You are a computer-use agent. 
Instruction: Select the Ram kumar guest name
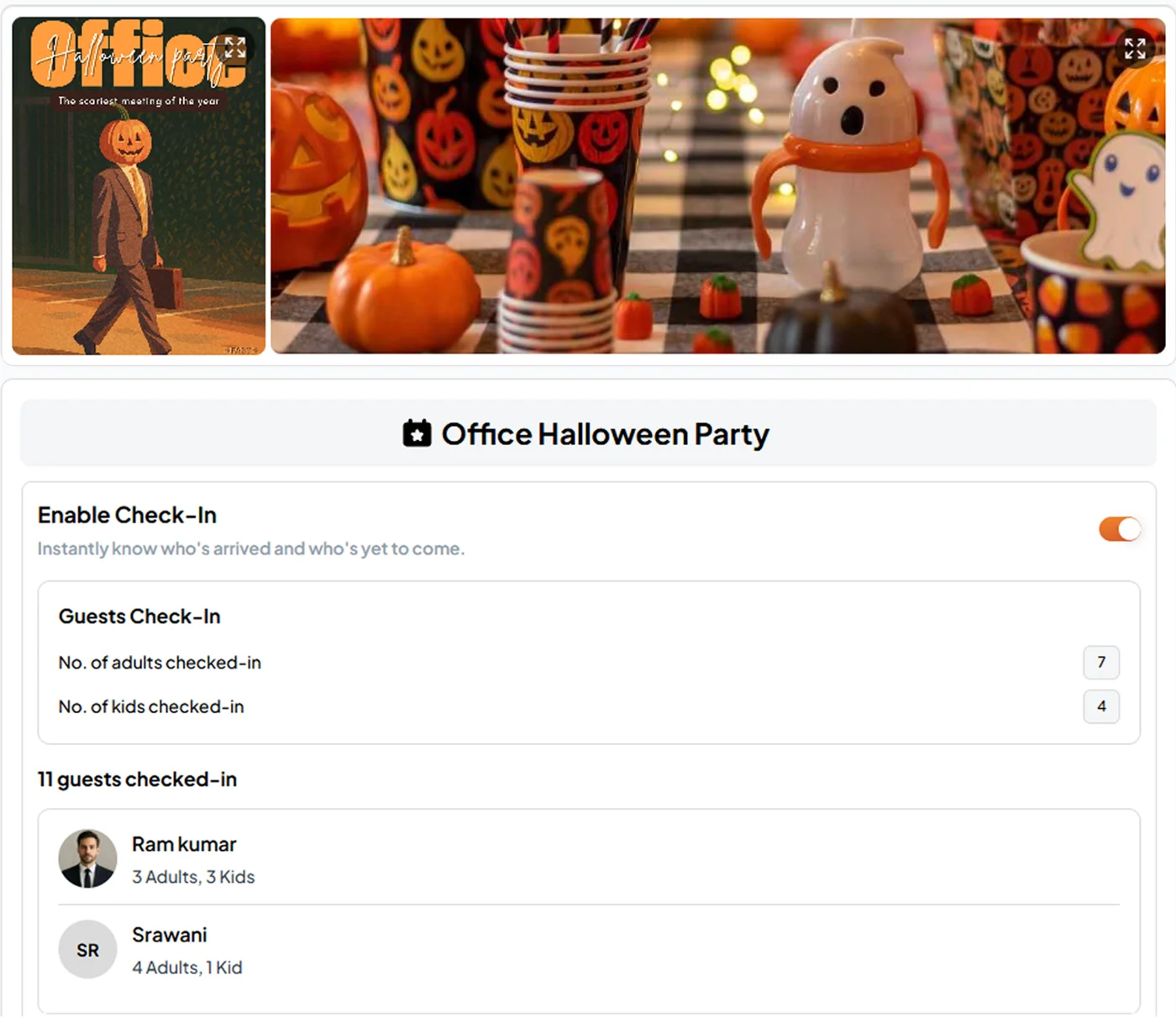(x=184, y=844)
